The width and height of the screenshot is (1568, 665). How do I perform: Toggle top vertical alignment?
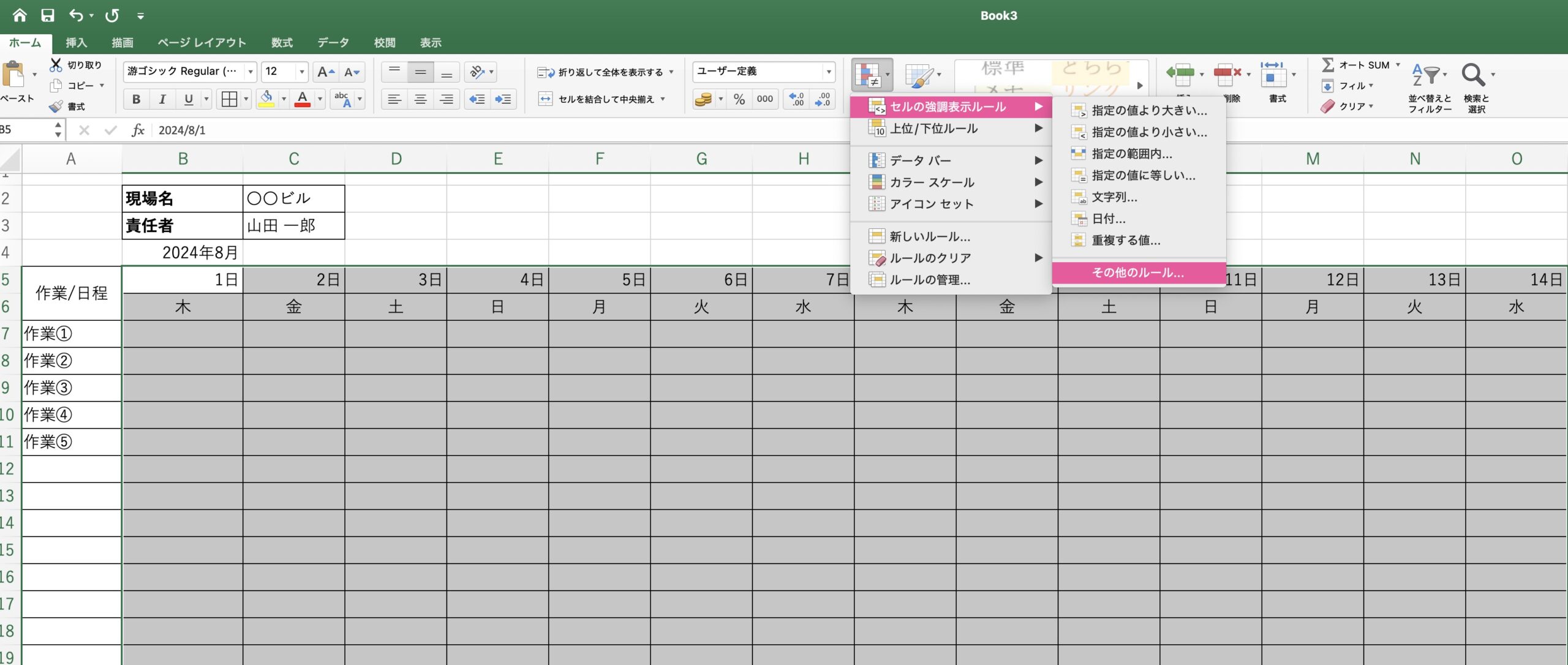pyautogui.click(x=394, y=72)
